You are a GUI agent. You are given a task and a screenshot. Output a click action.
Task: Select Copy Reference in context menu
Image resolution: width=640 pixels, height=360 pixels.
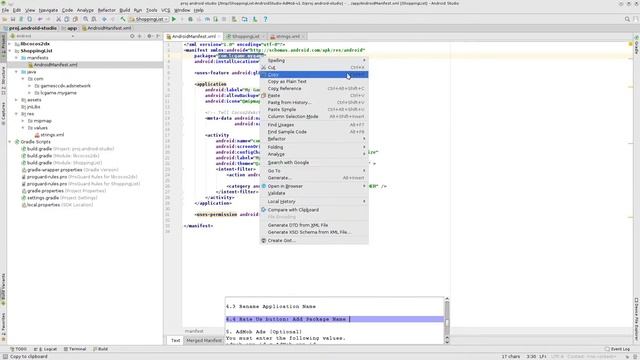coord(314,89)
